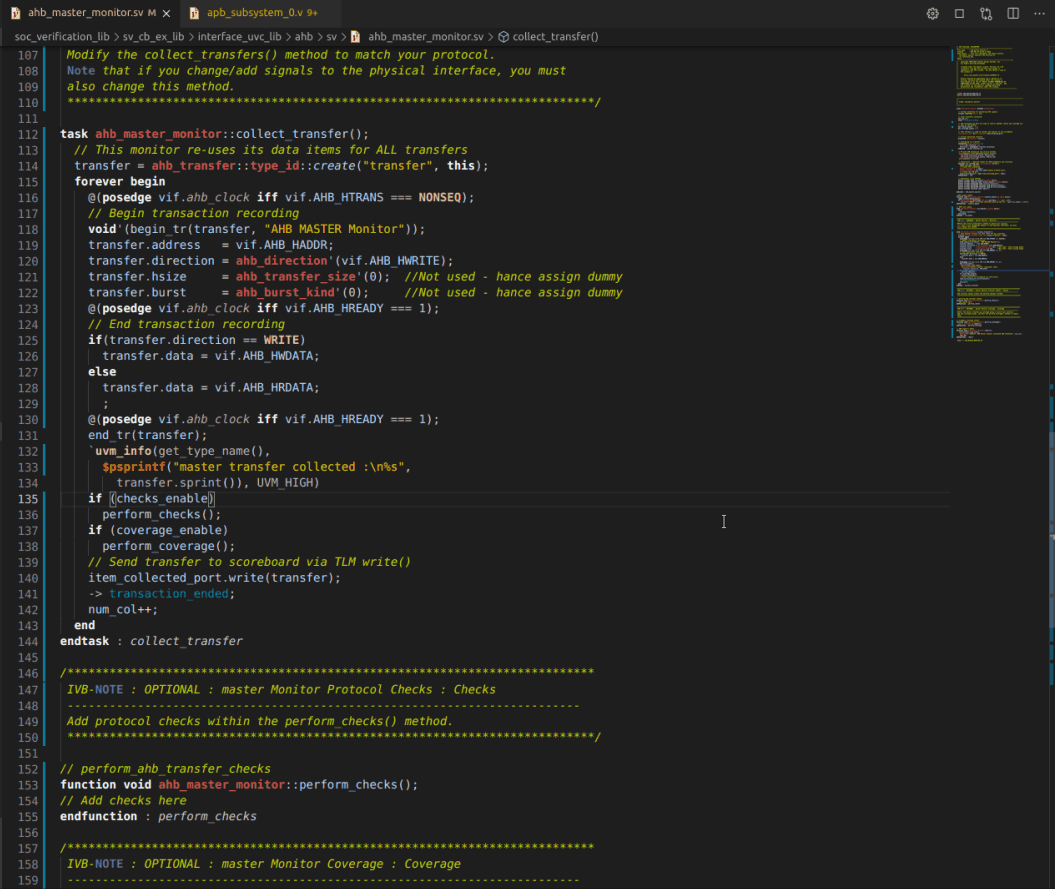The image size is (1055, 889).
Task: Expand the ahb breadcrumb segment
Action: pyautogui.click(x=304, y=35)
